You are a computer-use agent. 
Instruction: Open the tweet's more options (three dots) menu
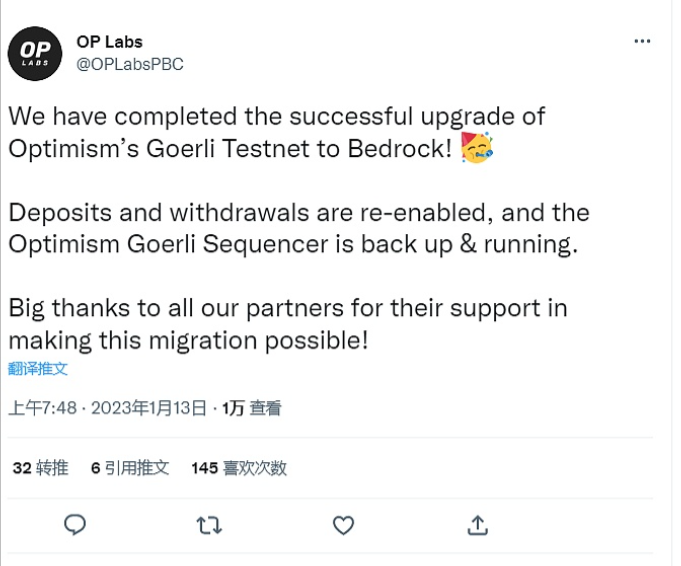point(643,42)
